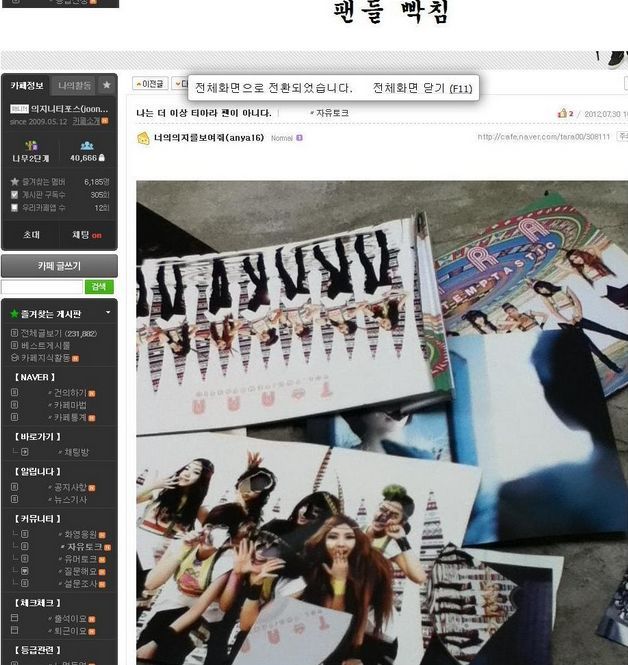Open the 퇴근이요 board

(70, 631)
